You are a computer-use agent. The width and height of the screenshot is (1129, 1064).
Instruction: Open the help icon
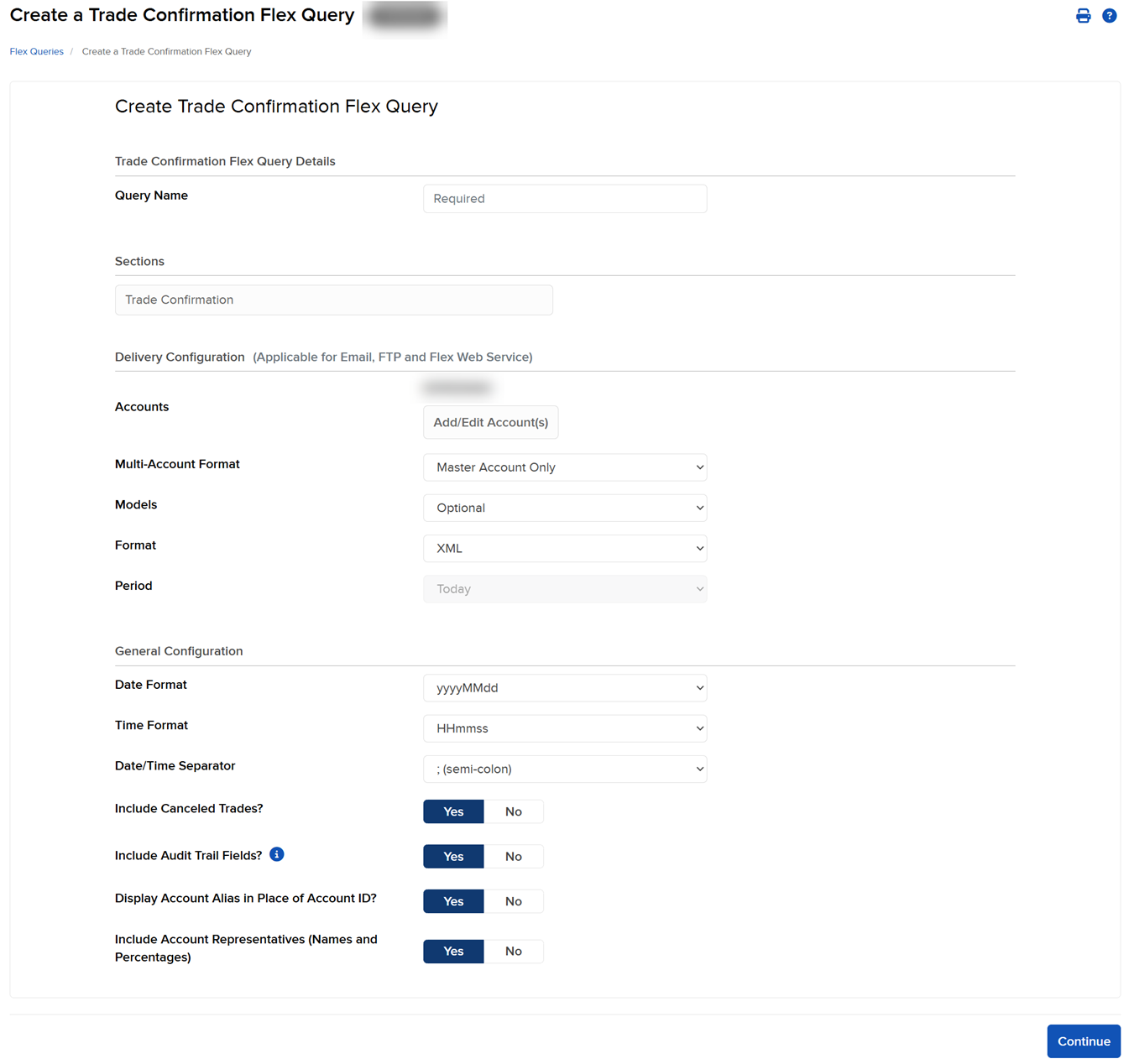pos(1109,15)
